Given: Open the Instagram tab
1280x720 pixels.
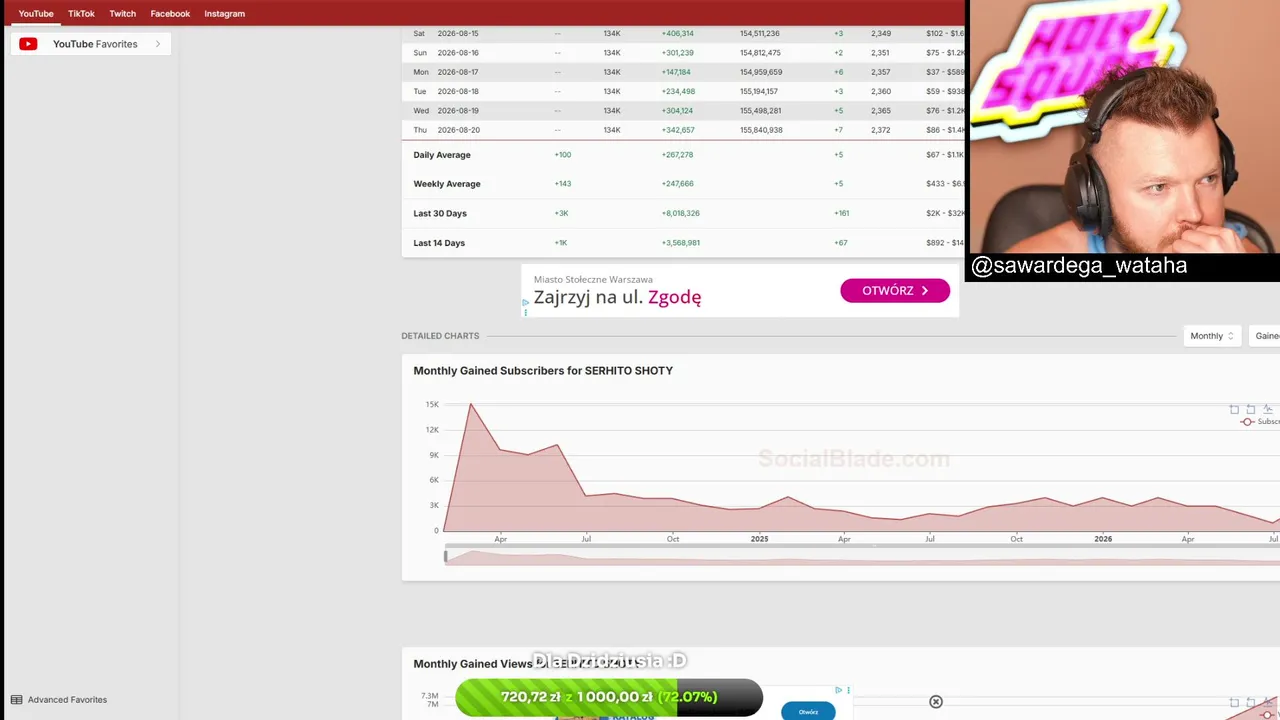Looking at the screenshot, I should (x=224, y=14).
